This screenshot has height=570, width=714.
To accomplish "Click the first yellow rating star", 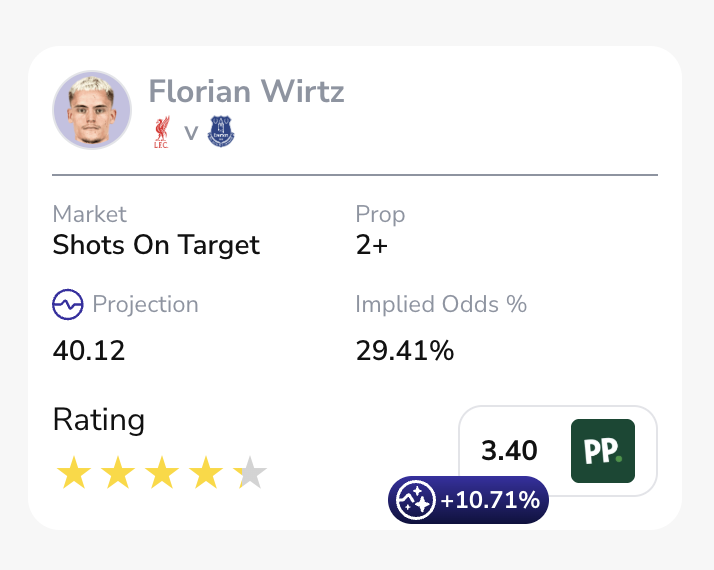I will [73, 473].
